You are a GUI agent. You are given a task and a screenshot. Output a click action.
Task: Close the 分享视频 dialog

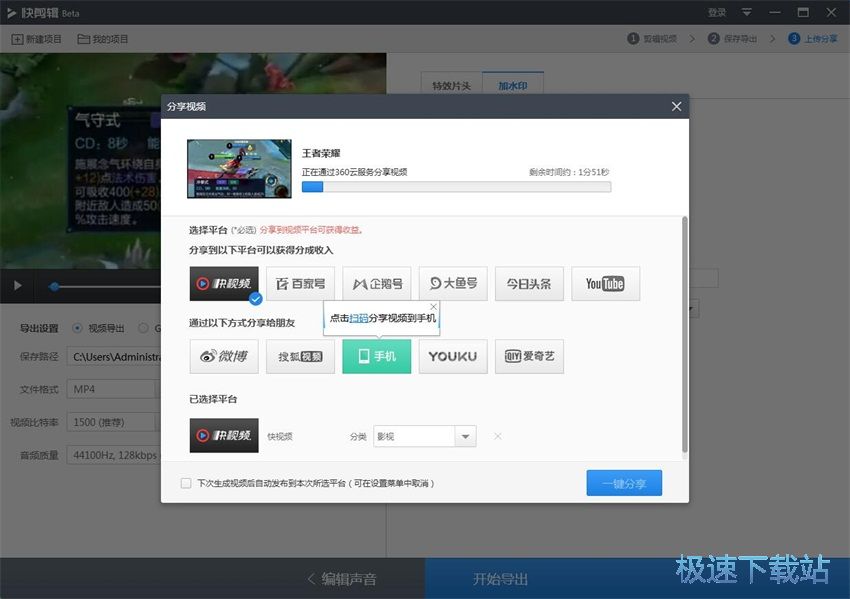[677, 106]
